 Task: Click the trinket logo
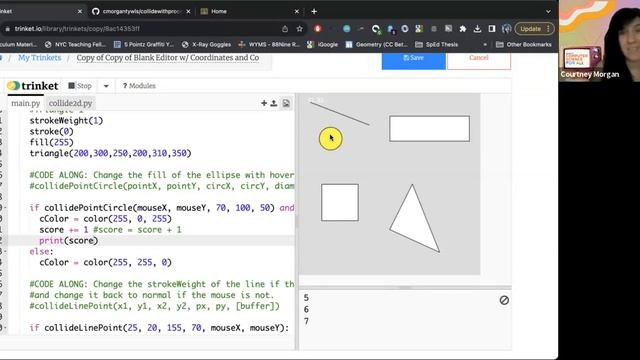click(33, 86)
